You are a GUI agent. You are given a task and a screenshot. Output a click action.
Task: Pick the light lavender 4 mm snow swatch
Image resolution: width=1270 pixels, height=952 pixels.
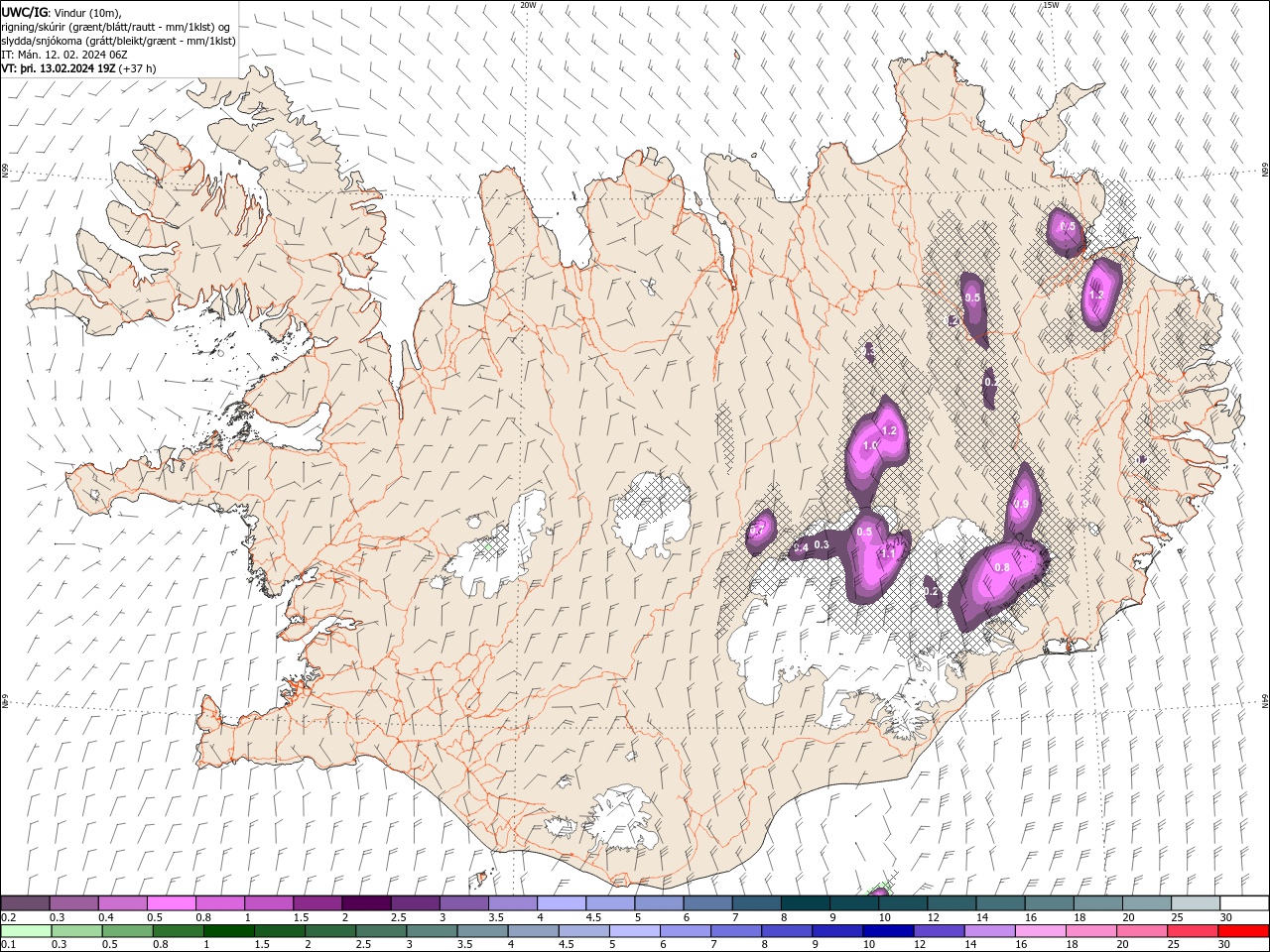[x=562, y=903]
